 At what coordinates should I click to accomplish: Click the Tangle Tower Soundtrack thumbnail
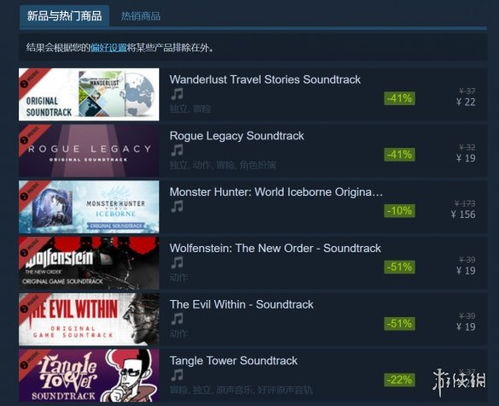[x=89, y=375]
